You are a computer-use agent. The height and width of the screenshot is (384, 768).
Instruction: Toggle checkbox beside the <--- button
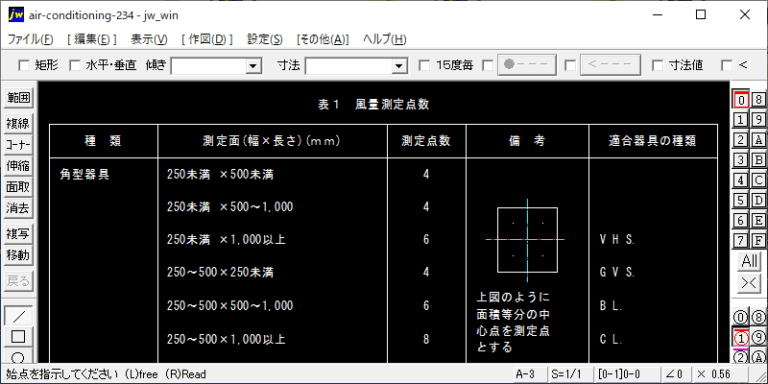[570, 65]
